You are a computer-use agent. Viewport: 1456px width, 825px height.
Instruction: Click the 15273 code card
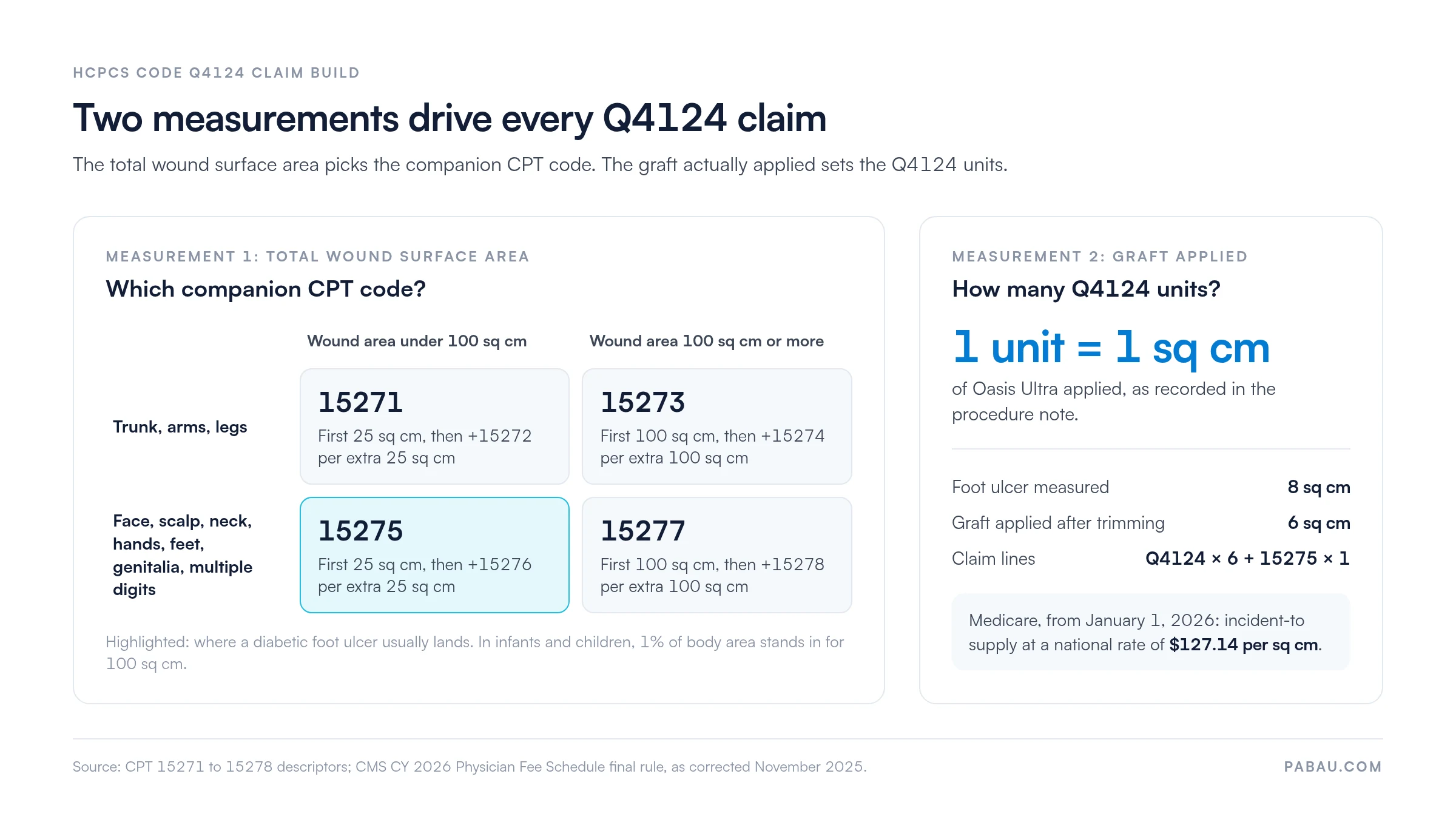[x=716, y=426]
